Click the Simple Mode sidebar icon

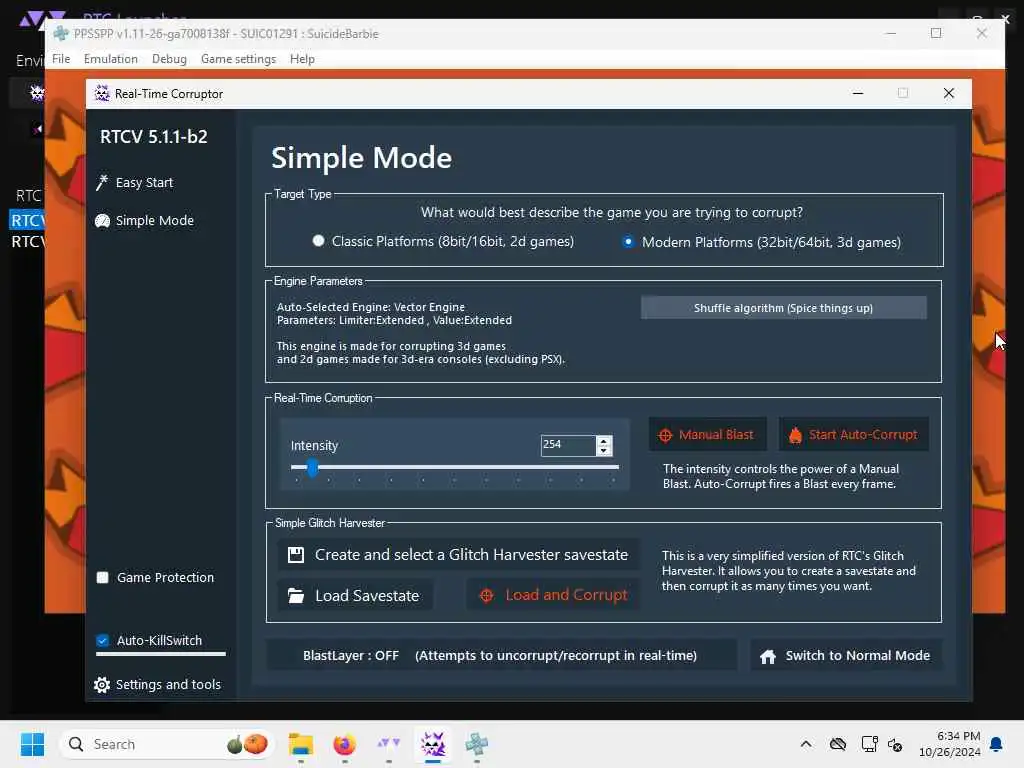103,221
